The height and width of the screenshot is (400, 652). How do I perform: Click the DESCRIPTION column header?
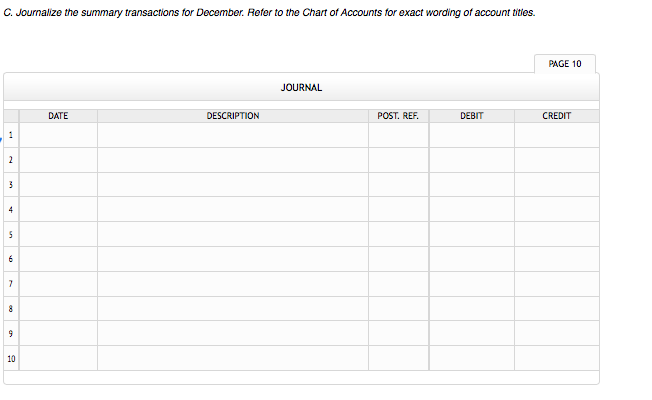click(232, 116)
